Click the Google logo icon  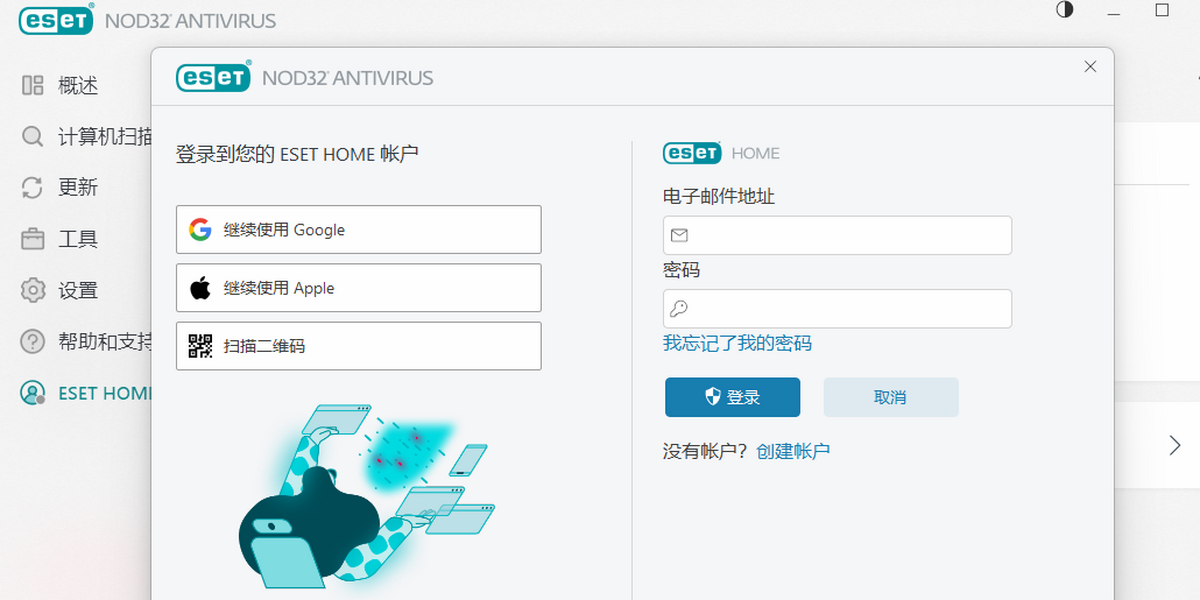200,230
